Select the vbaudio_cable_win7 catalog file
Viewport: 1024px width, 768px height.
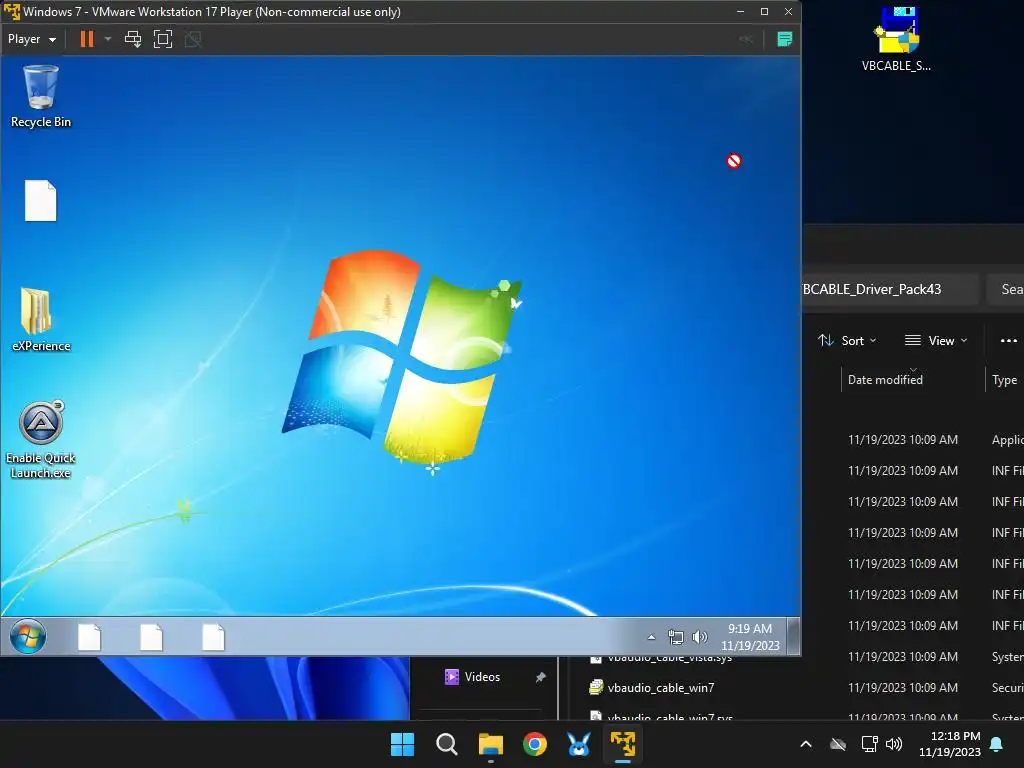(x=661, y=688)
